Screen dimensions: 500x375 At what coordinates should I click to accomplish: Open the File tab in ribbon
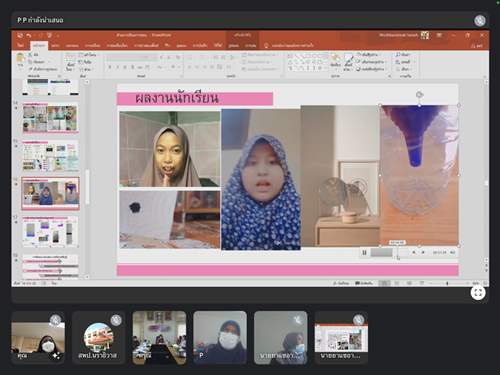[21, 45]
